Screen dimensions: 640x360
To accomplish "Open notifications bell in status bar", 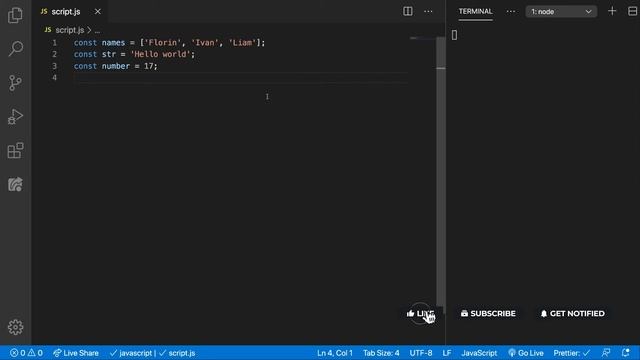I will [x=626, y=353].
